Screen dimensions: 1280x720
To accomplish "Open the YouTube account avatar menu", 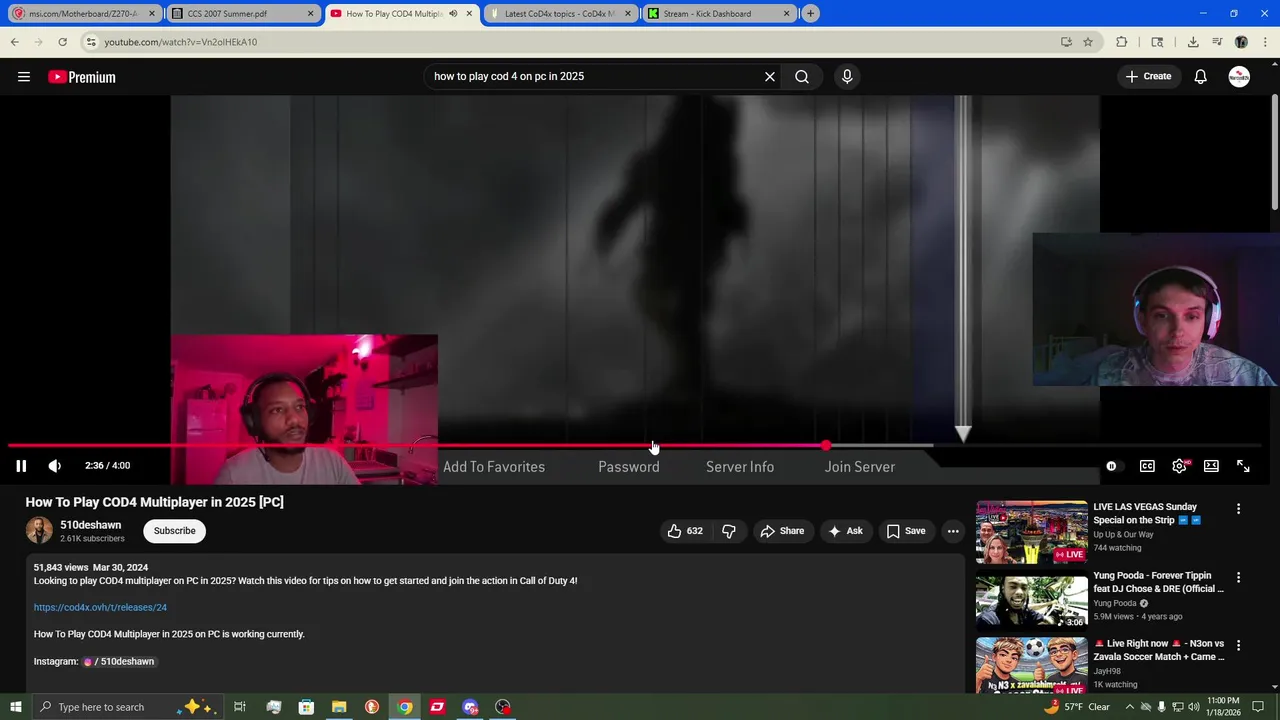I will tap(1239, 77).
